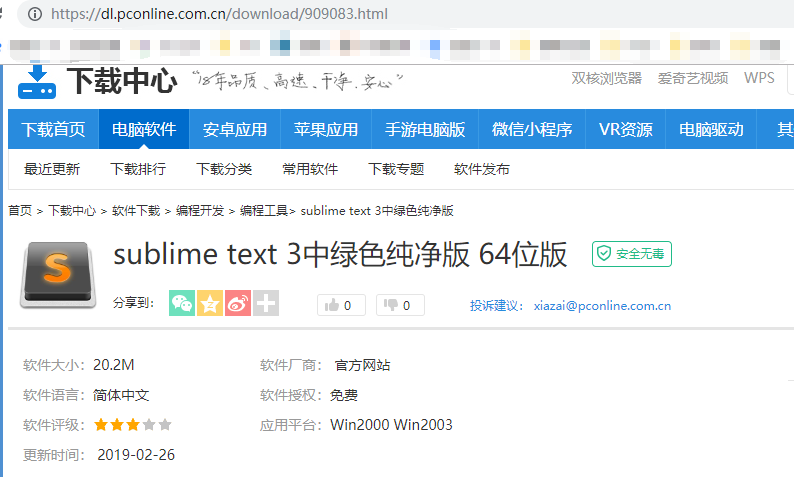
Task: Select the 电脑软件 tab
Action: pos(144,129)
